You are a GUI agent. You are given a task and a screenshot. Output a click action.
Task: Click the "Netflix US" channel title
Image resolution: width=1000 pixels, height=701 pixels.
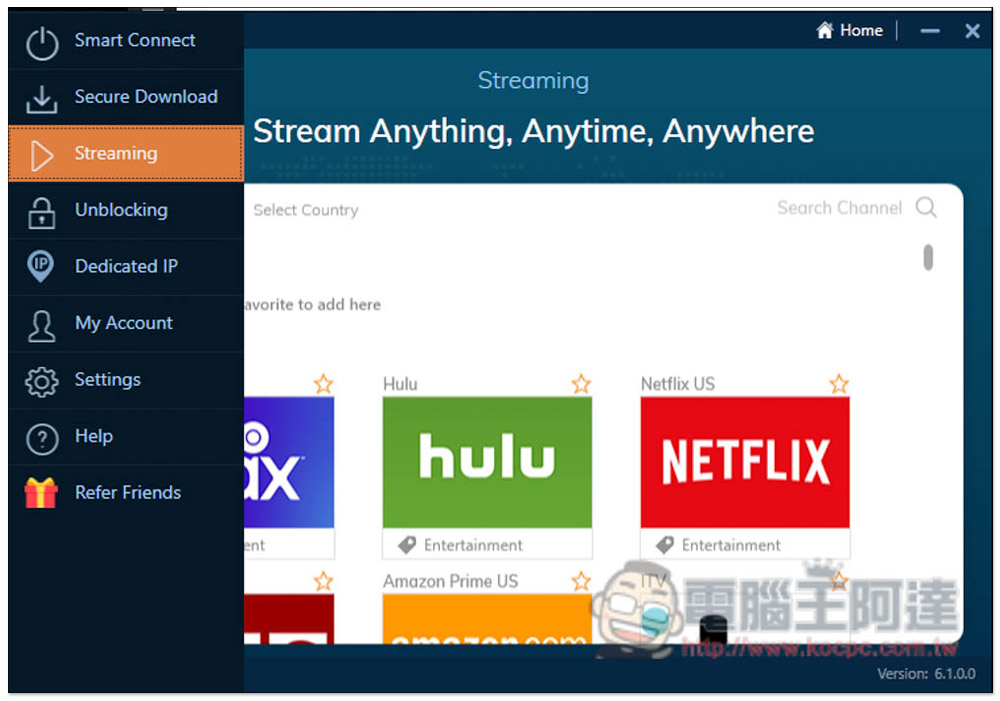click(678, 384)
